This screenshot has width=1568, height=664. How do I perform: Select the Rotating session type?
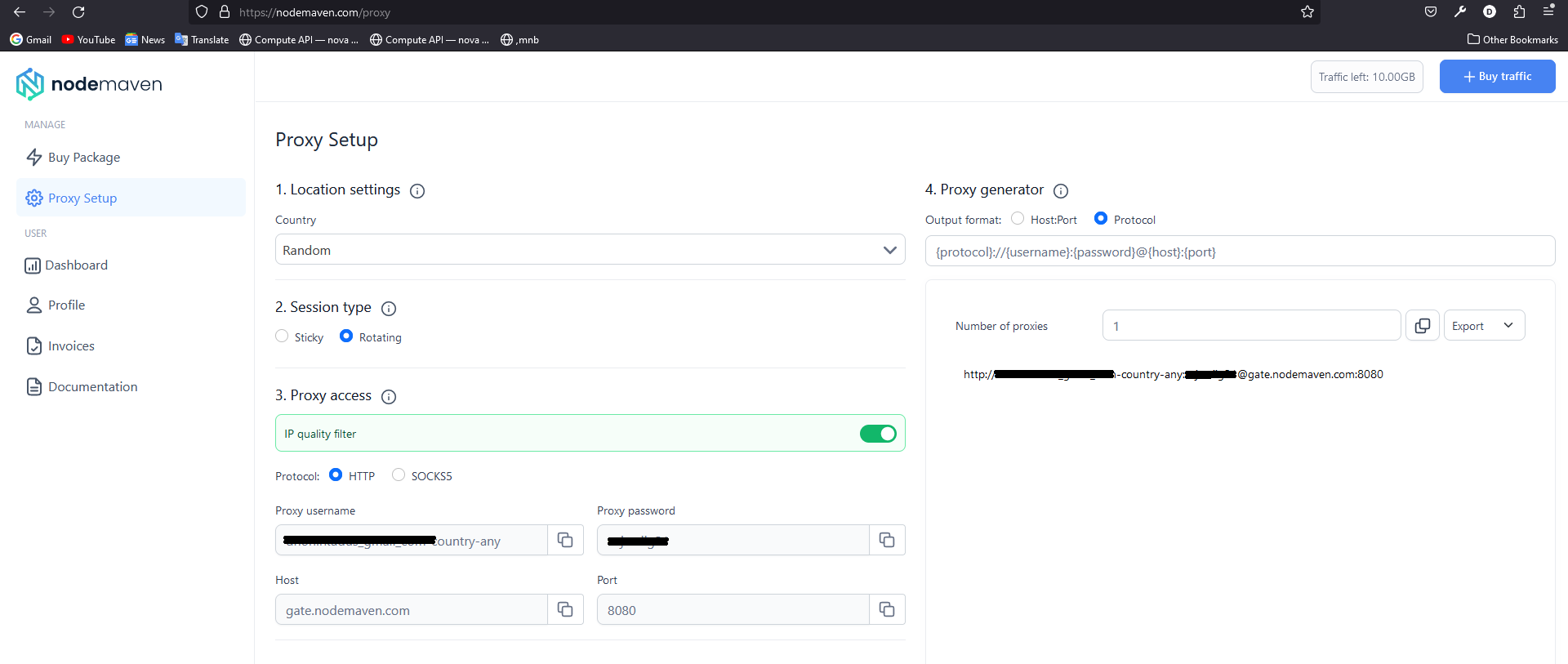[x=346, y=336]
